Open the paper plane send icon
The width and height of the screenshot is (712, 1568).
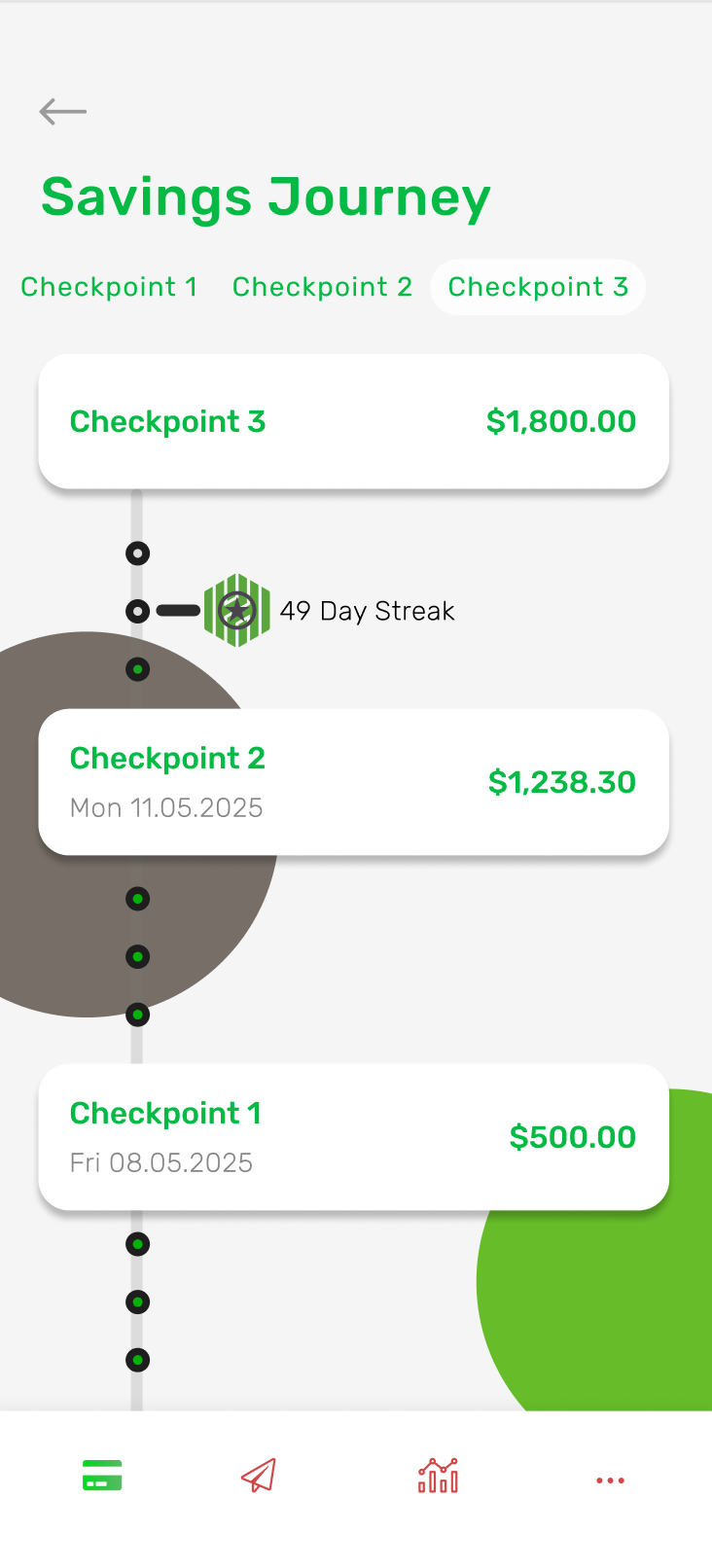tap(259, 1476)
